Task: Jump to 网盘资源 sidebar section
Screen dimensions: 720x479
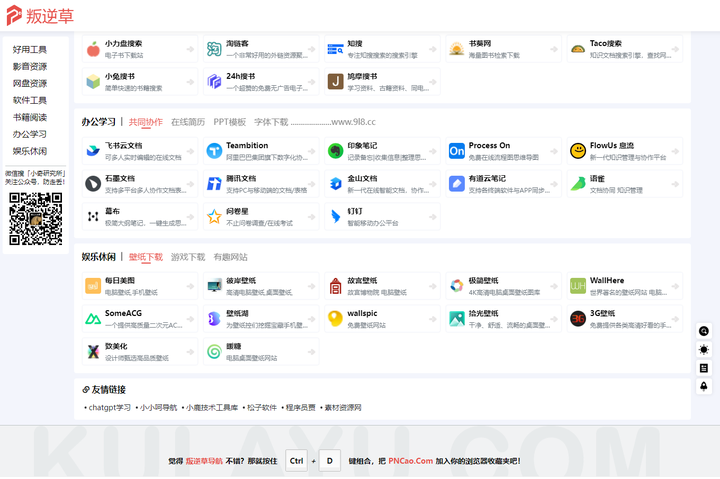Action: [x=30, y=83]
